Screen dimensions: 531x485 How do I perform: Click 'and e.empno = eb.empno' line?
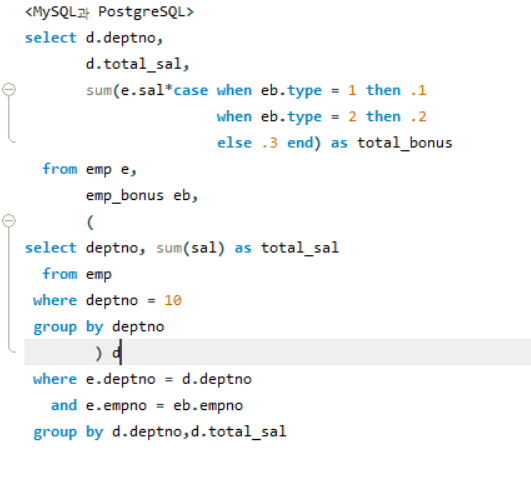click(x=147, y=406)
